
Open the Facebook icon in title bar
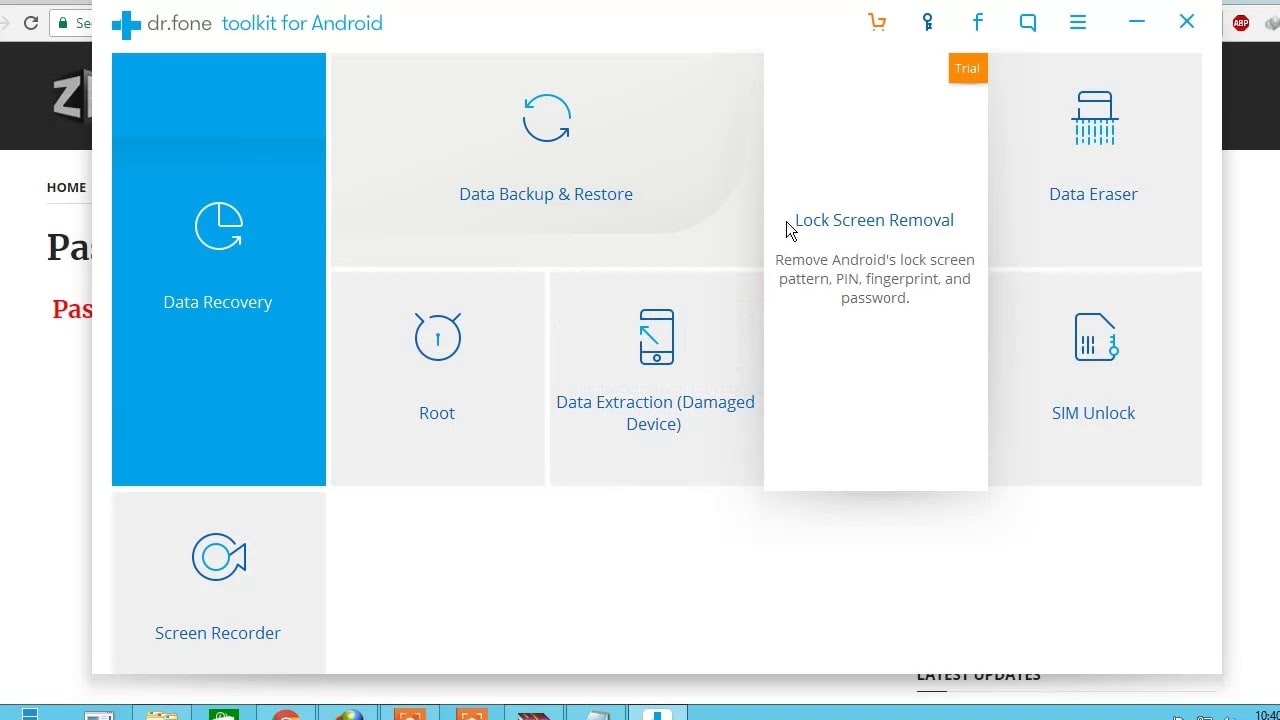pos(978,22)
